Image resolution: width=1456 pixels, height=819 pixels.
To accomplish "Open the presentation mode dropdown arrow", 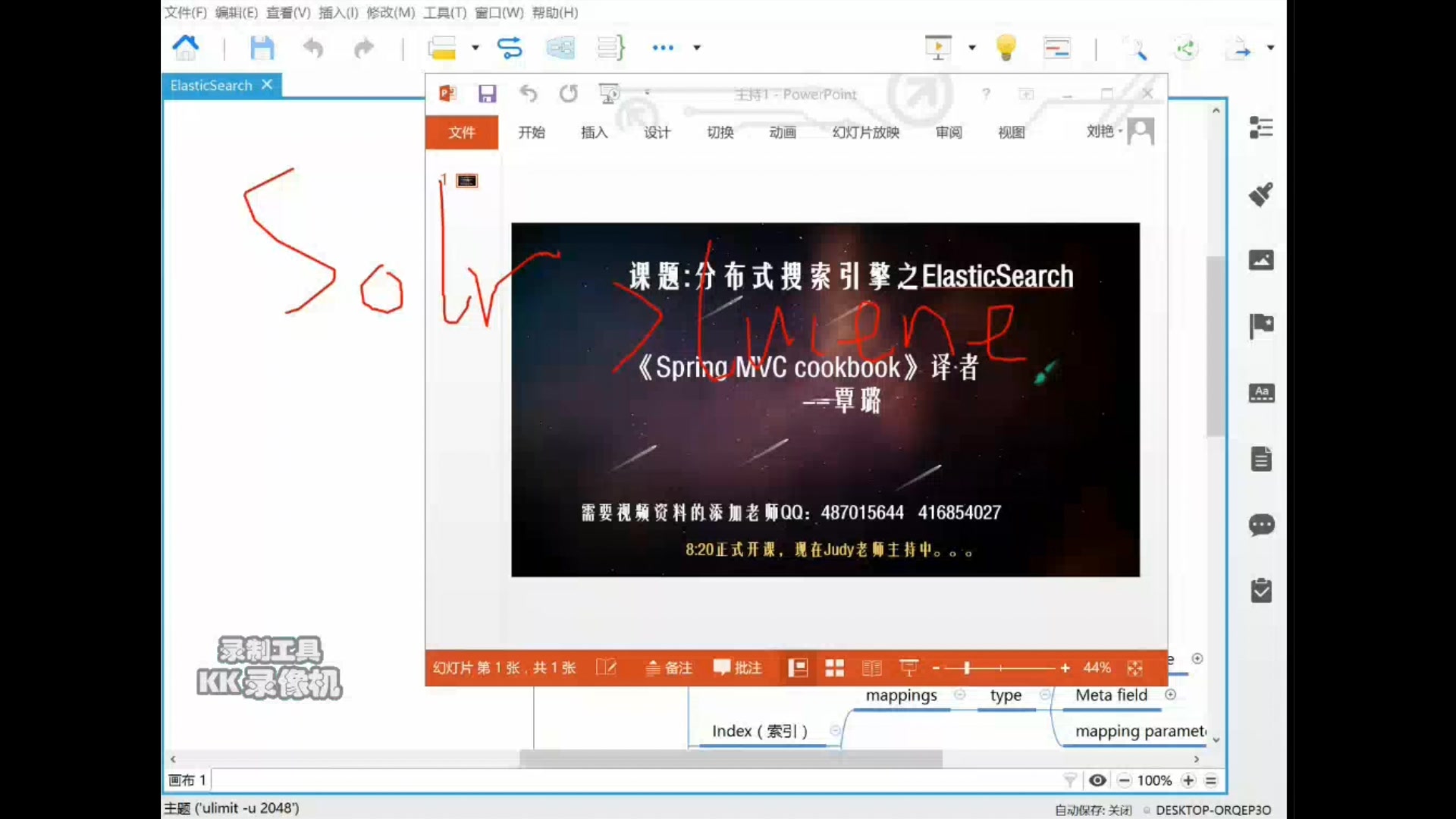I will 971,48.
